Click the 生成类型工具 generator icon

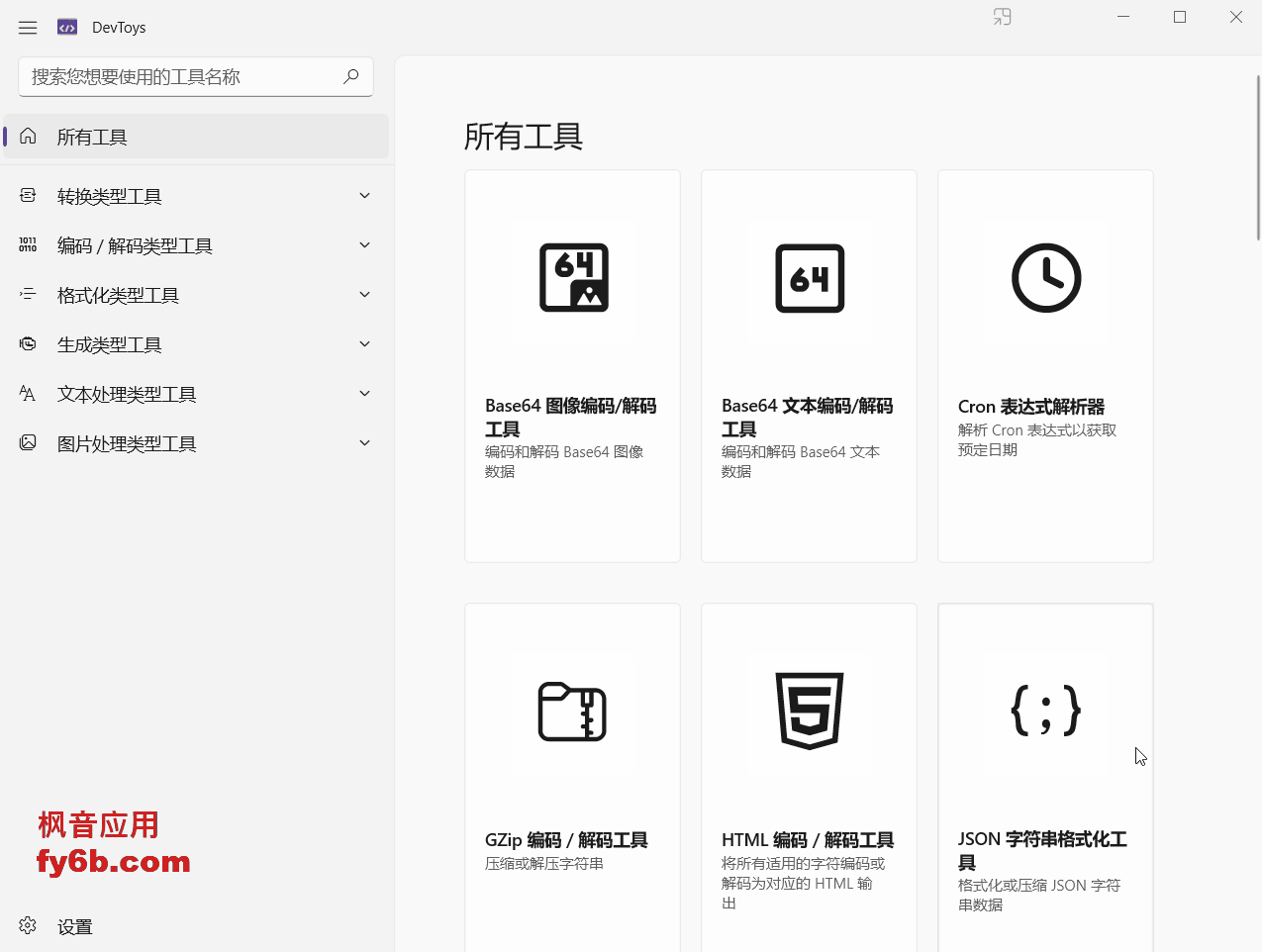click(28, 343)
